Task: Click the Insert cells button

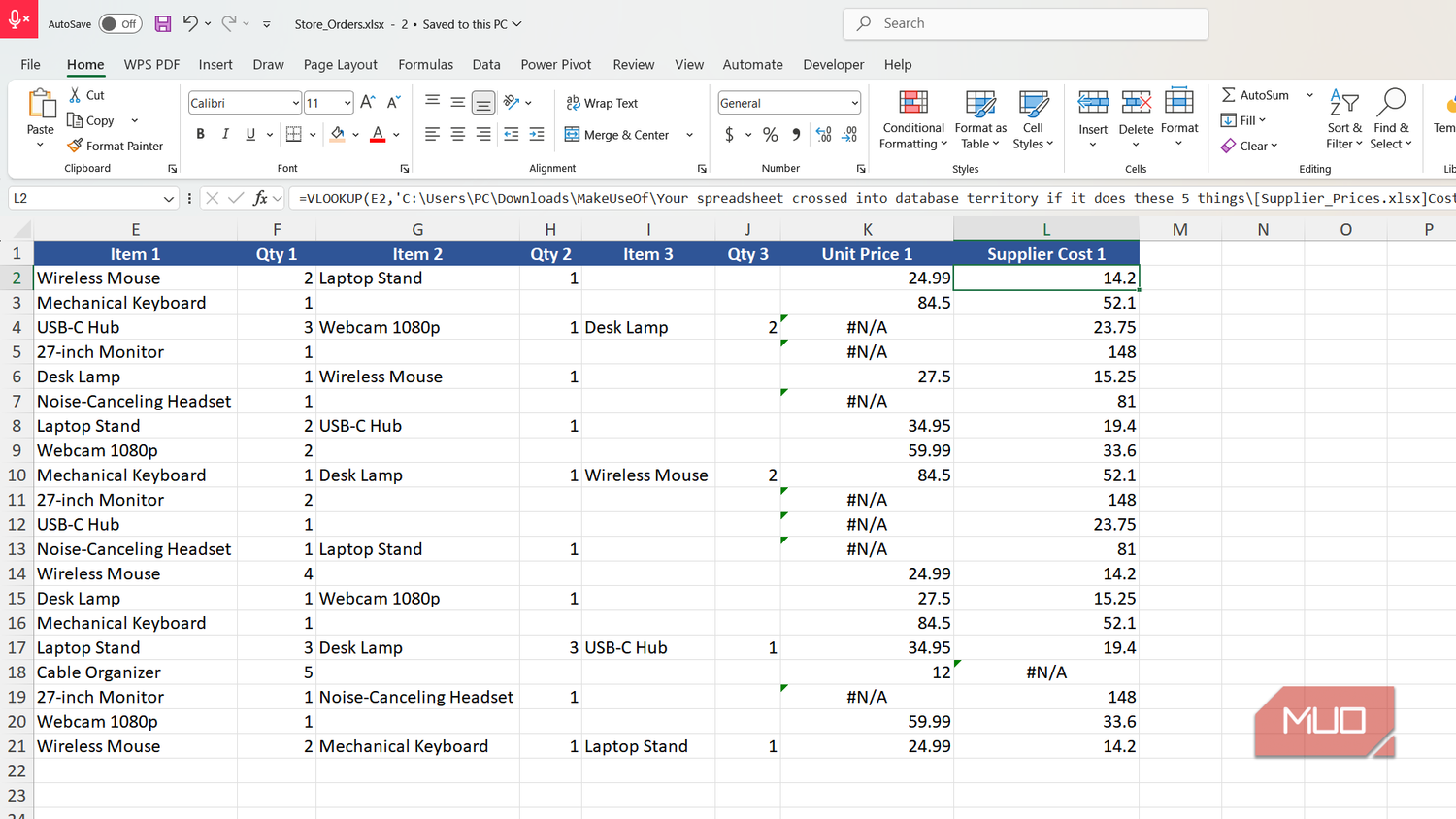Action: pos(1093,118)
